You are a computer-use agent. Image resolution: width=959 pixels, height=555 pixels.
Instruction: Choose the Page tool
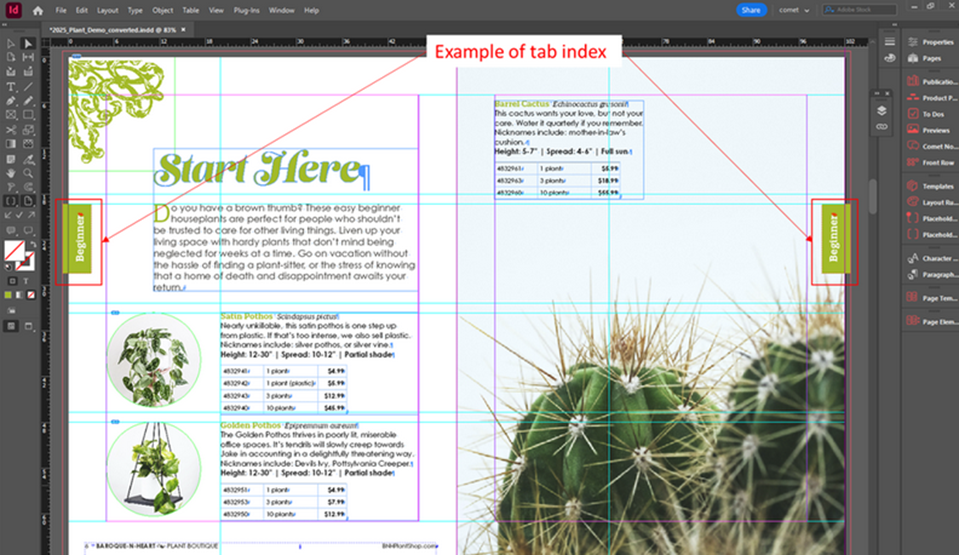click(11, 58)
